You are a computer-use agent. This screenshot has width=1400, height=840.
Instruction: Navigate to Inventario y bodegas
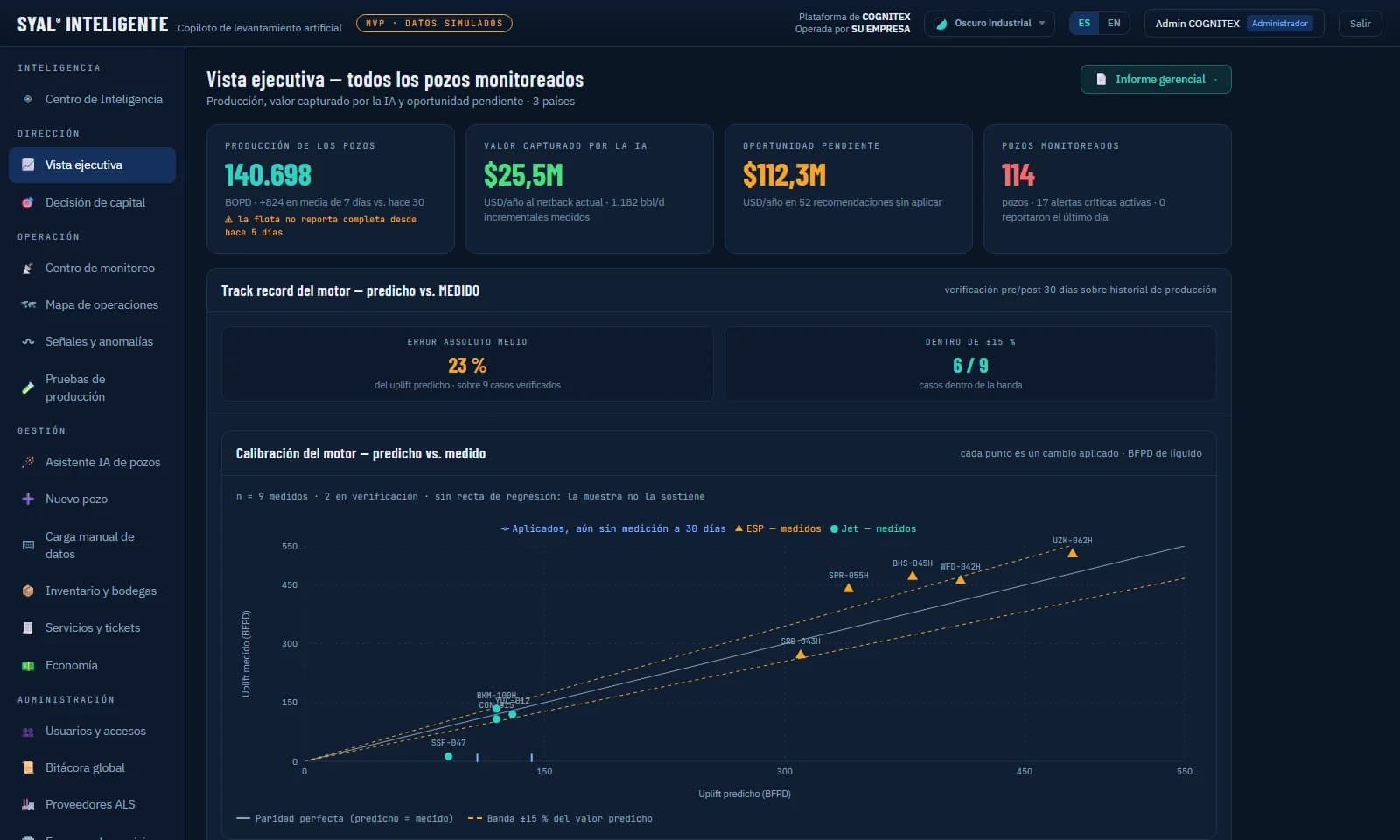point(92,591)
